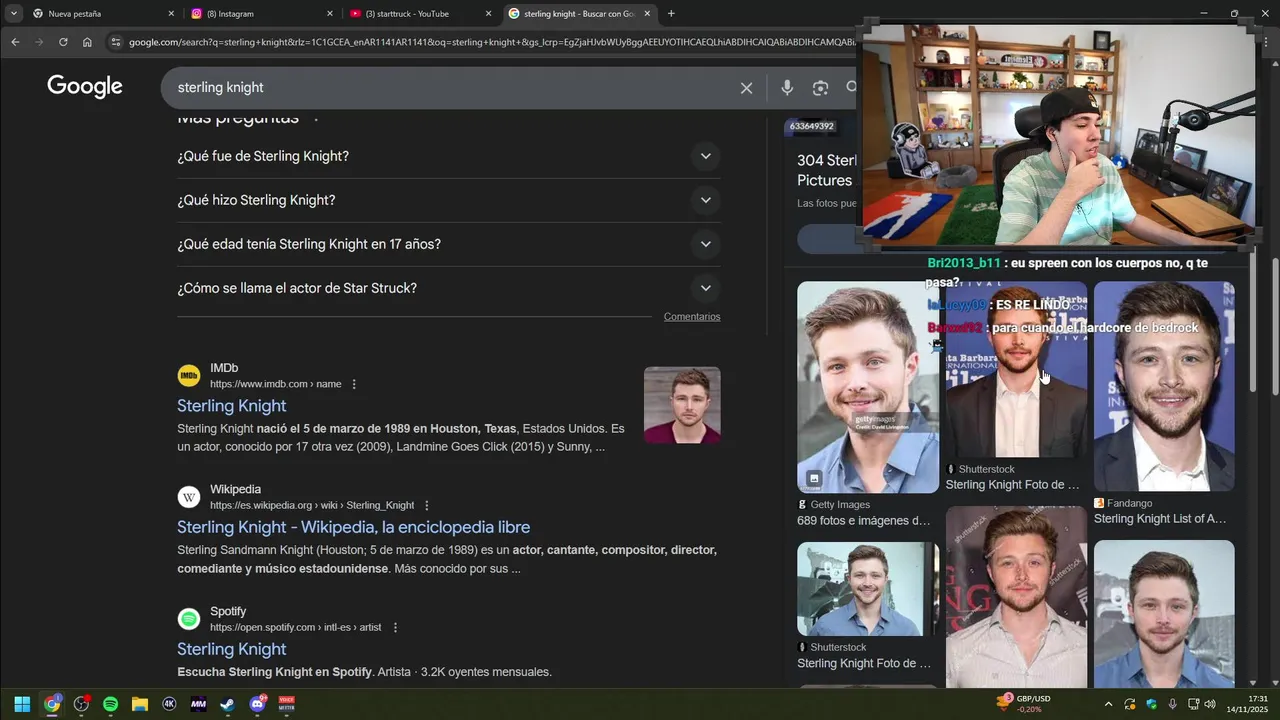Open the IMDb result thumbnail photo

point(682,405)
